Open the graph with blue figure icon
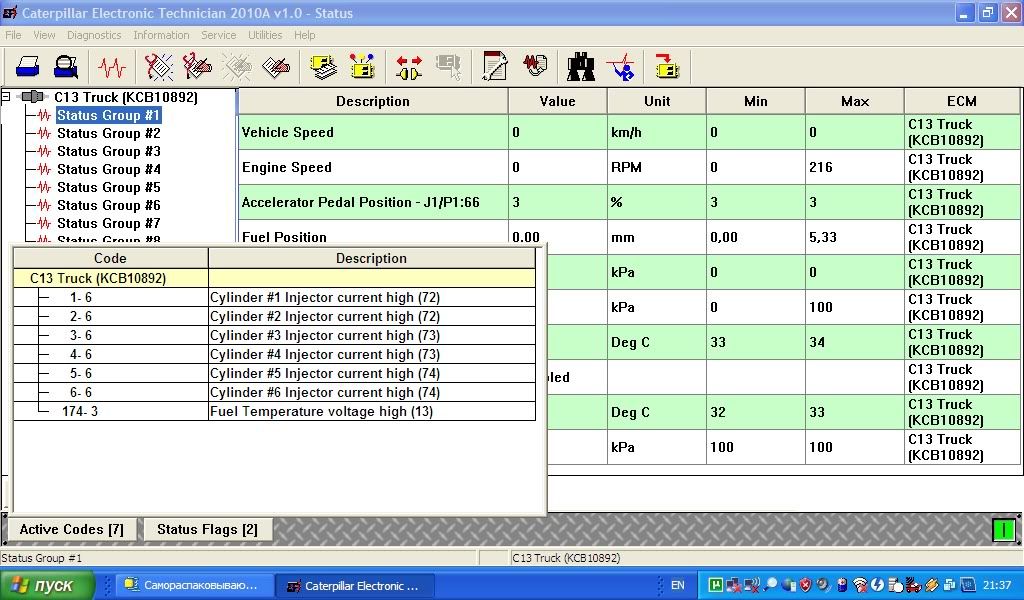1024x600 pixels. (620, 67)
